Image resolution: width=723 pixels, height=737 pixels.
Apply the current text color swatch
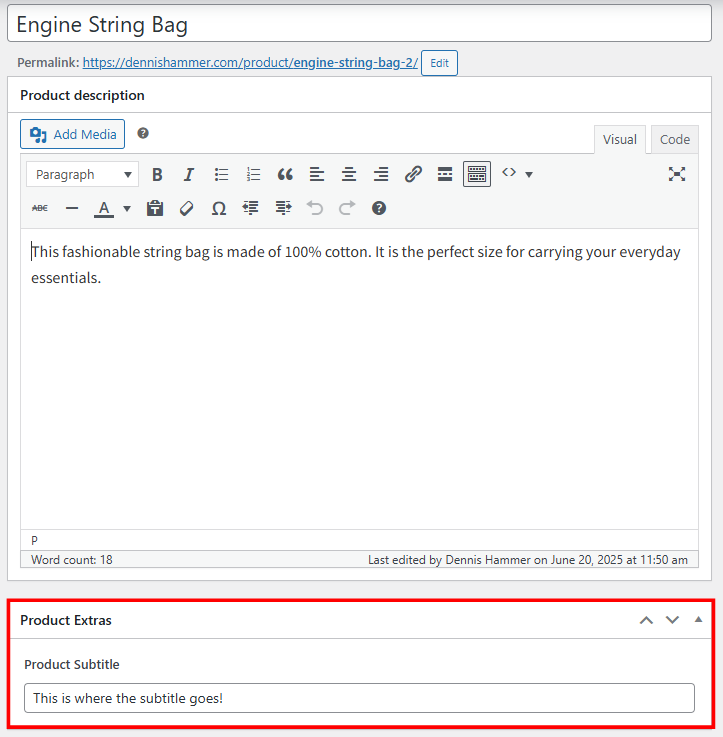[104, 208]
